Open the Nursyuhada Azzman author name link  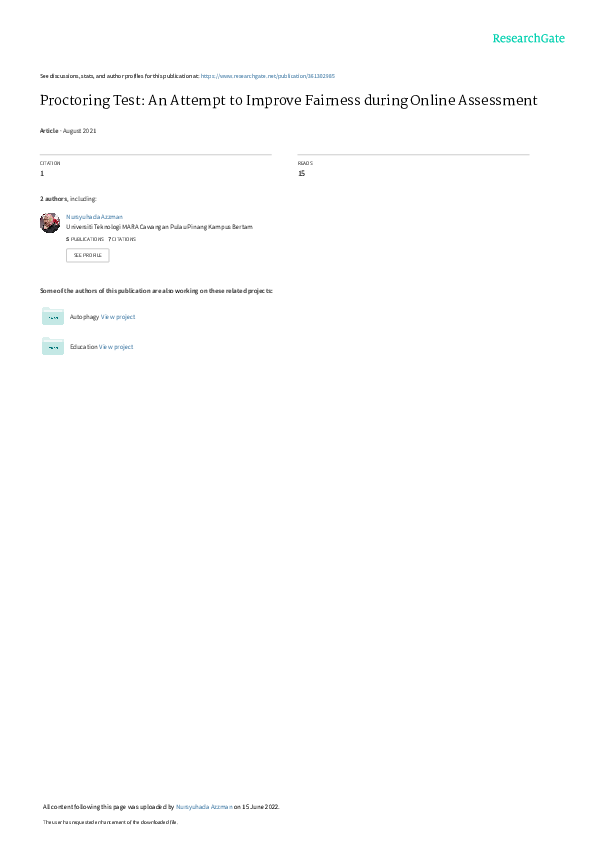tap(94, 217)
